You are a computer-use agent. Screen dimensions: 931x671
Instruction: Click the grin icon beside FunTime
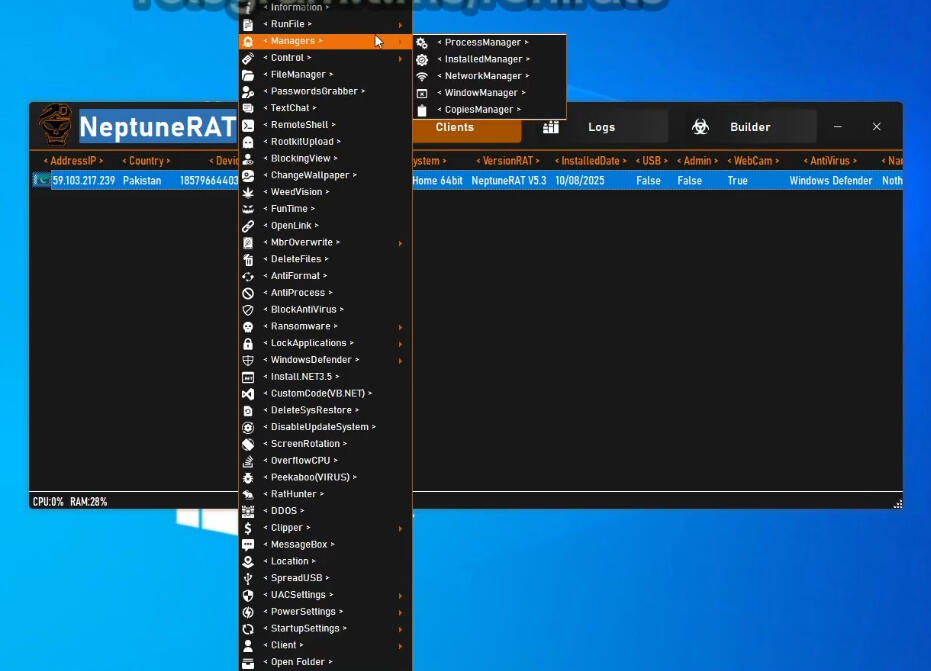coord(248,209)
